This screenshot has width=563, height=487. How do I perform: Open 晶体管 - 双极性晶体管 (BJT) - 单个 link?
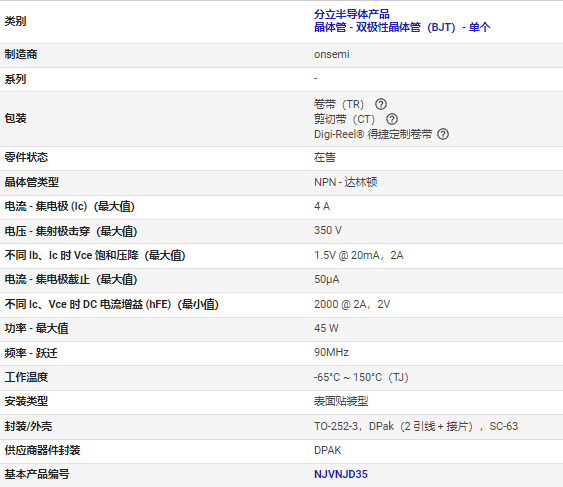pos(402,27)
